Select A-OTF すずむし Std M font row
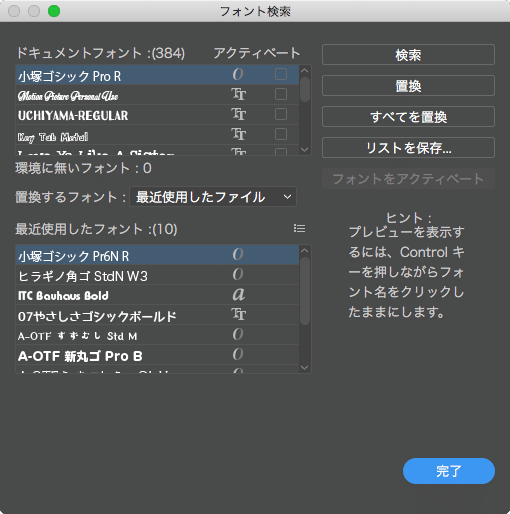This screenshot has width=510, height=514. [157, 335]
